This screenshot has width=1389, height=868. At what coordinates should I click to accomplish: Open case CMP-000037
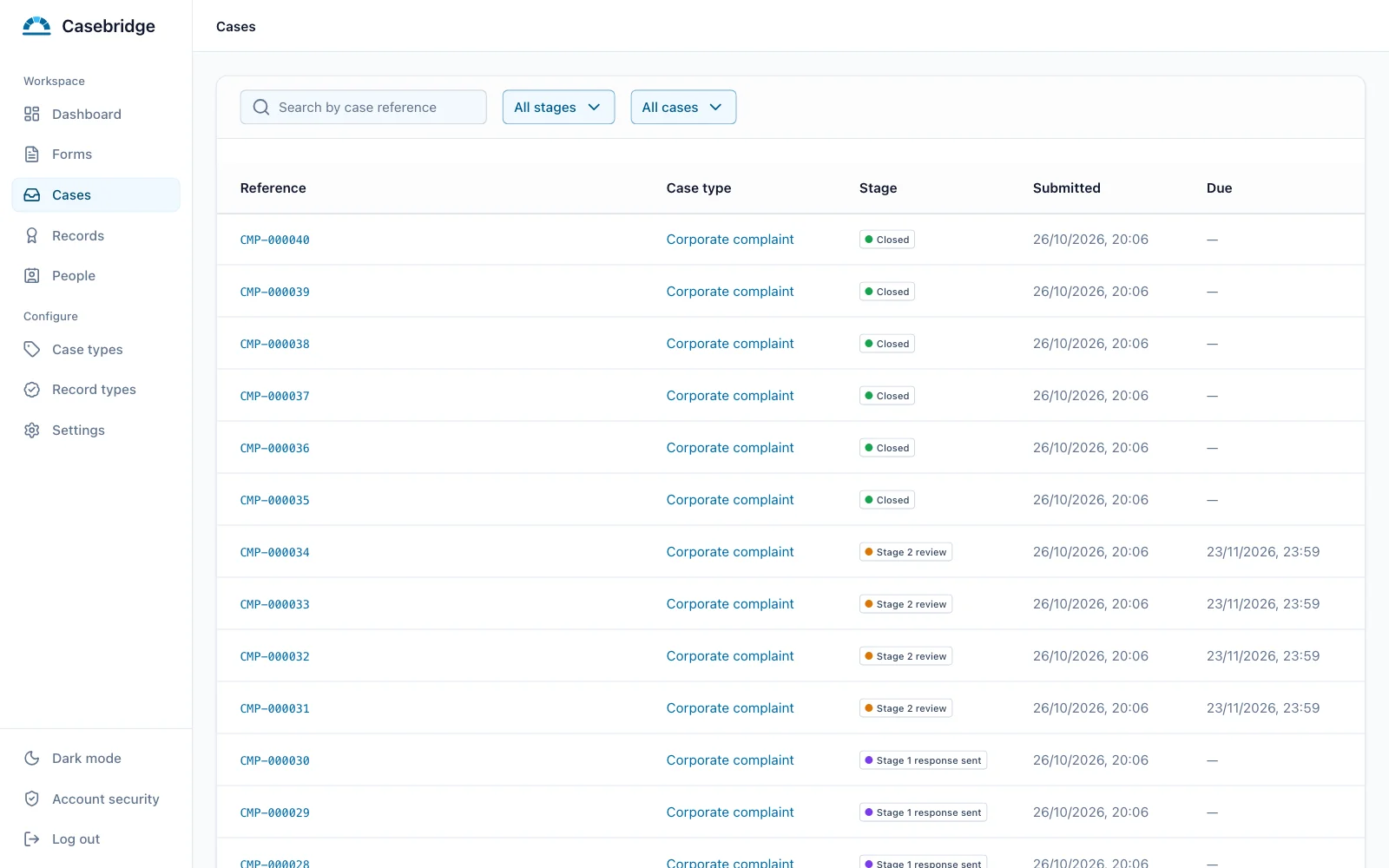[x=275, y=396]
